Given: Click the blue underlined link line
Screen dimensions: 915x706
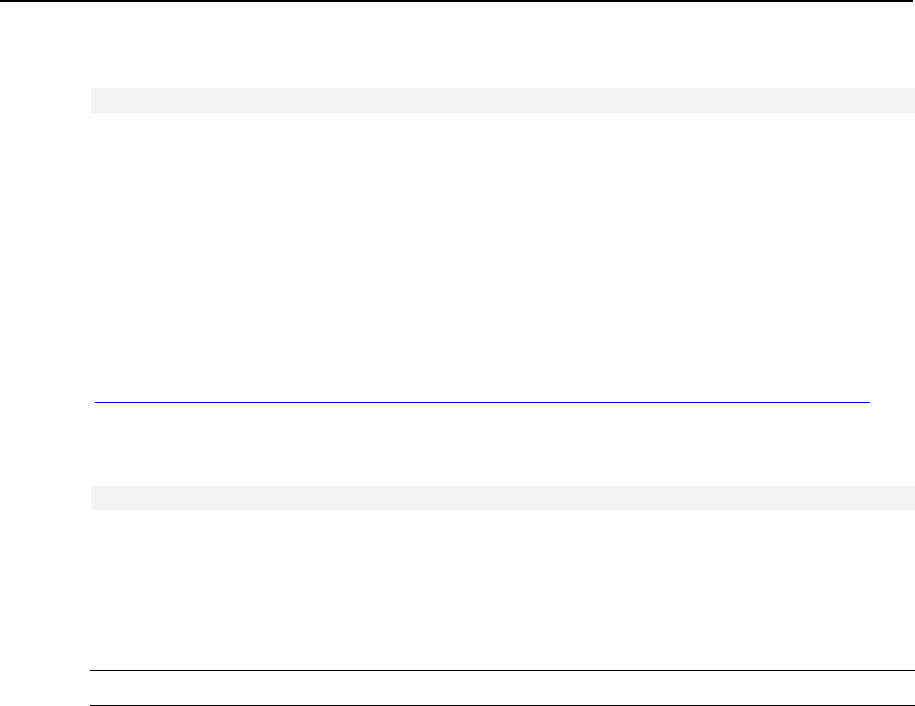Looking at the screenshot, I should pos(482,402).
